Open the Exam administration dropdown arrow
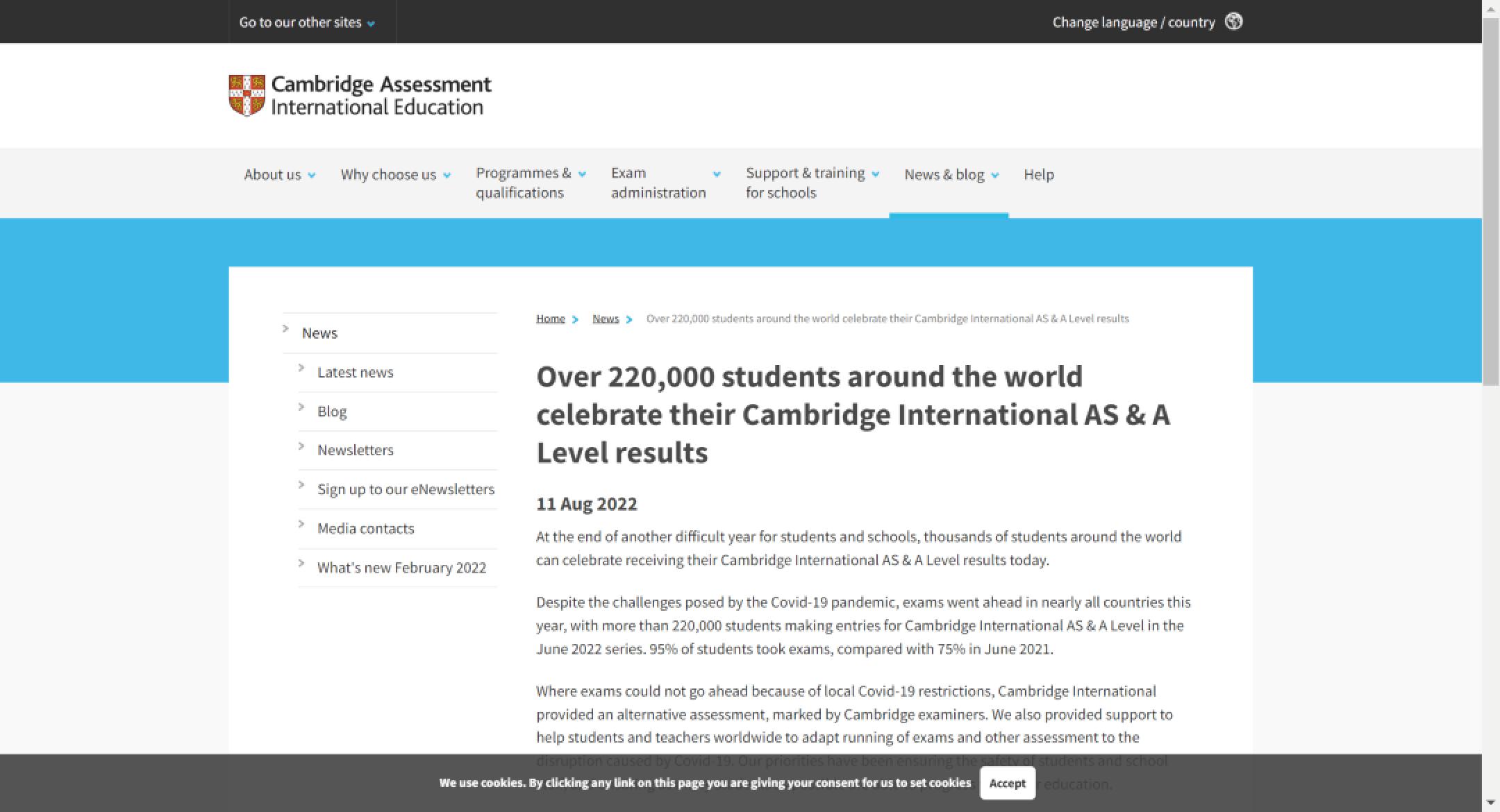This screenshot has width=1500, height=812. pos(717,174)
